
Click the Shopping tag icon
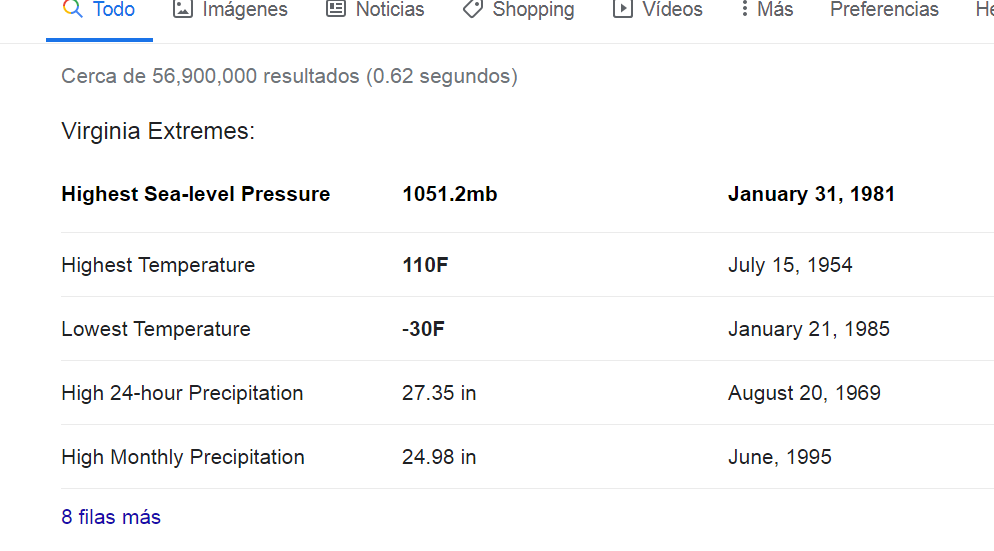pos(473,9)
